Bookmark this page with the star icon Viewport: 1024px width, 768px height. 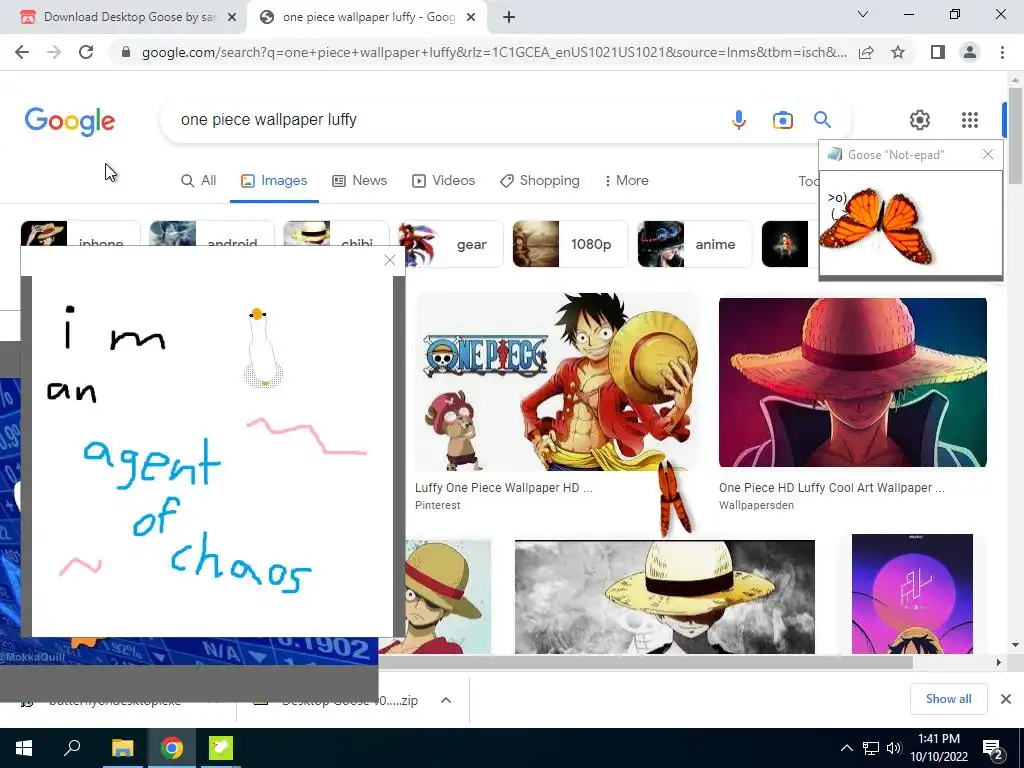click(x=898, y=52)
